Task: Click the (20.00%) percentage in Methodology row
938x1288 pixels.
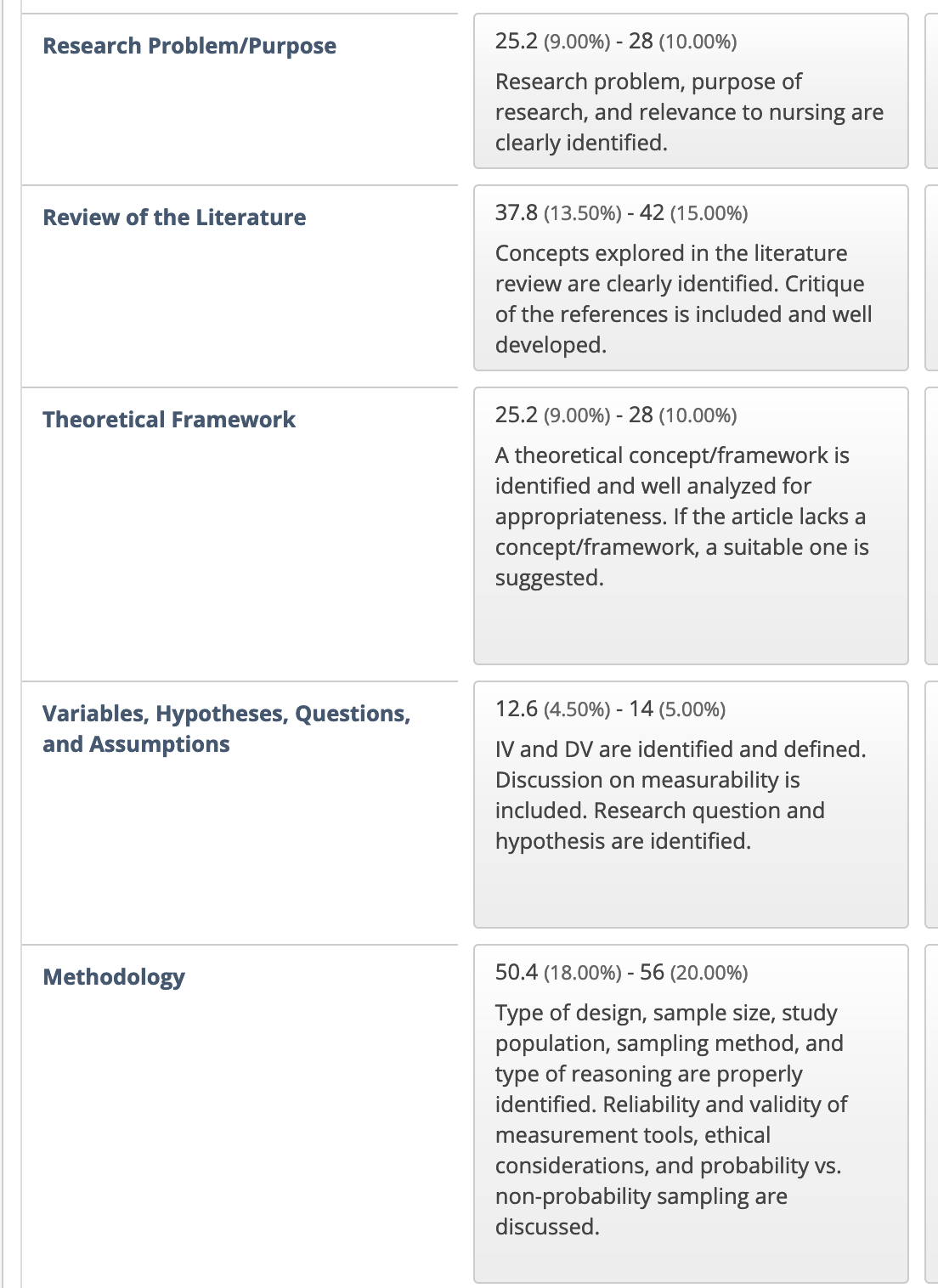Action: pos(709,973)
